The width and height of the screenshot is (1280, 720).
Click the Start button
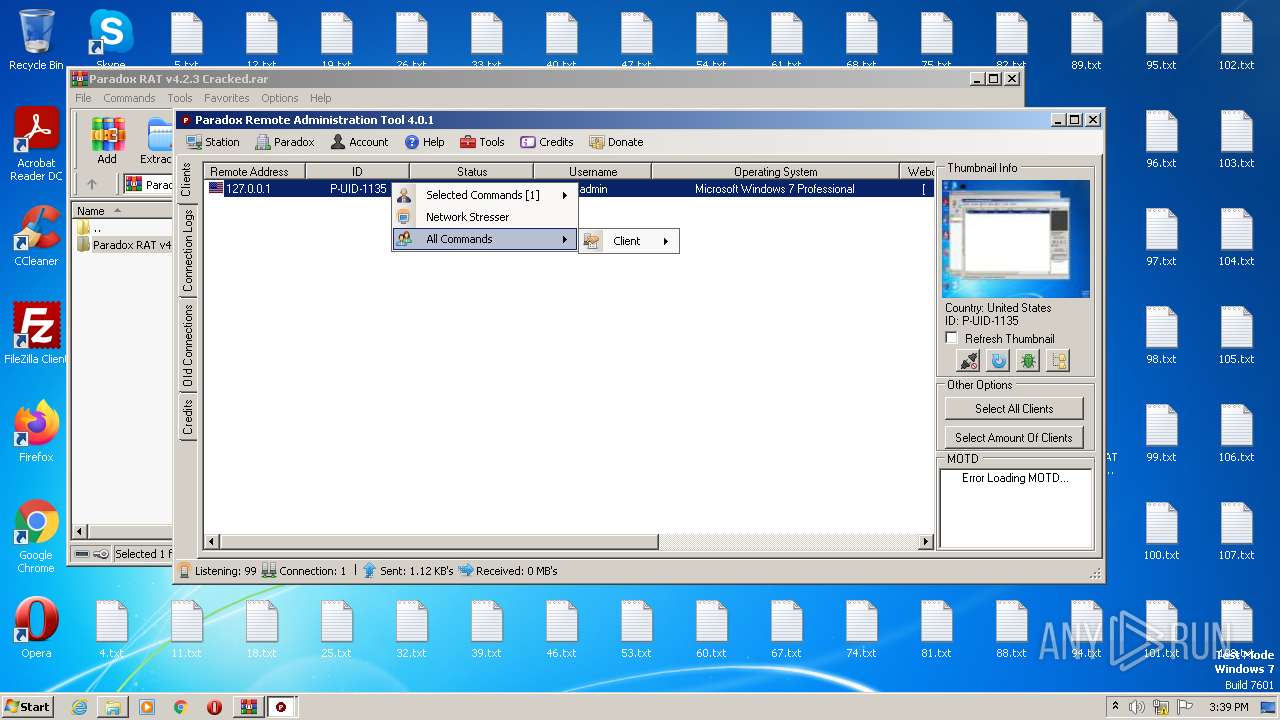[x=27, y=706]
